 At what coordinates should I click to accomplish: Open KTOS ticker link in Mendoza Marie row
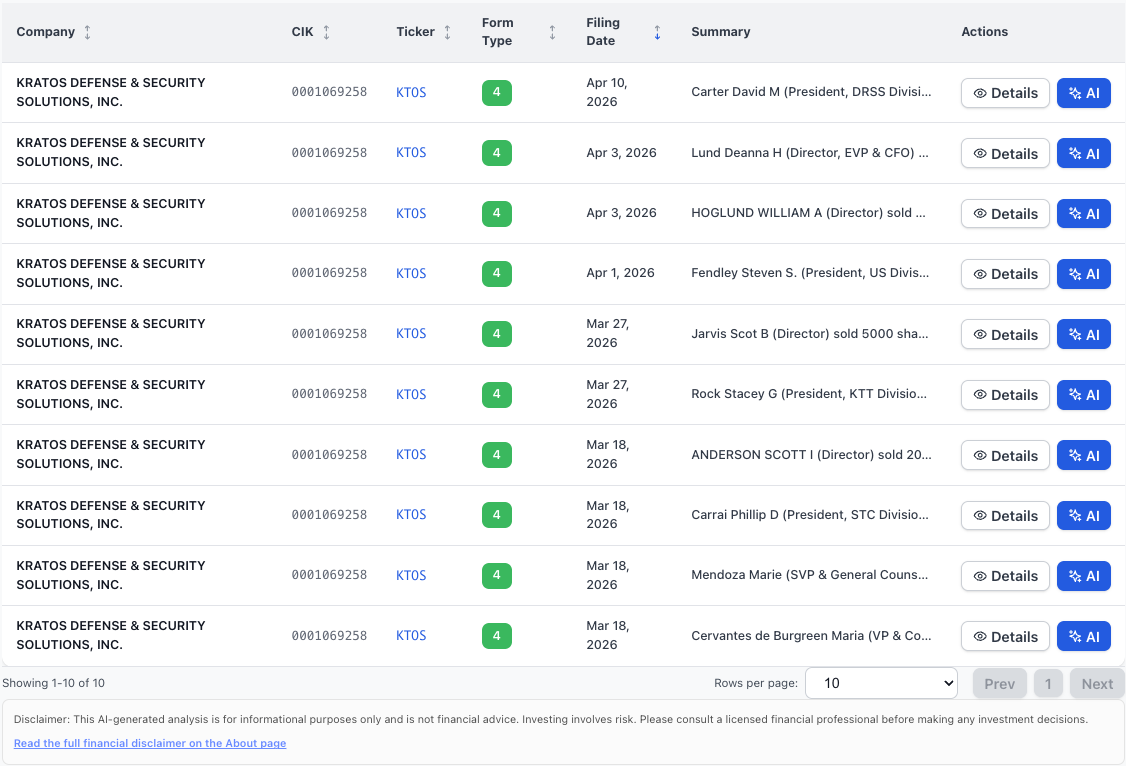(411, 575)
